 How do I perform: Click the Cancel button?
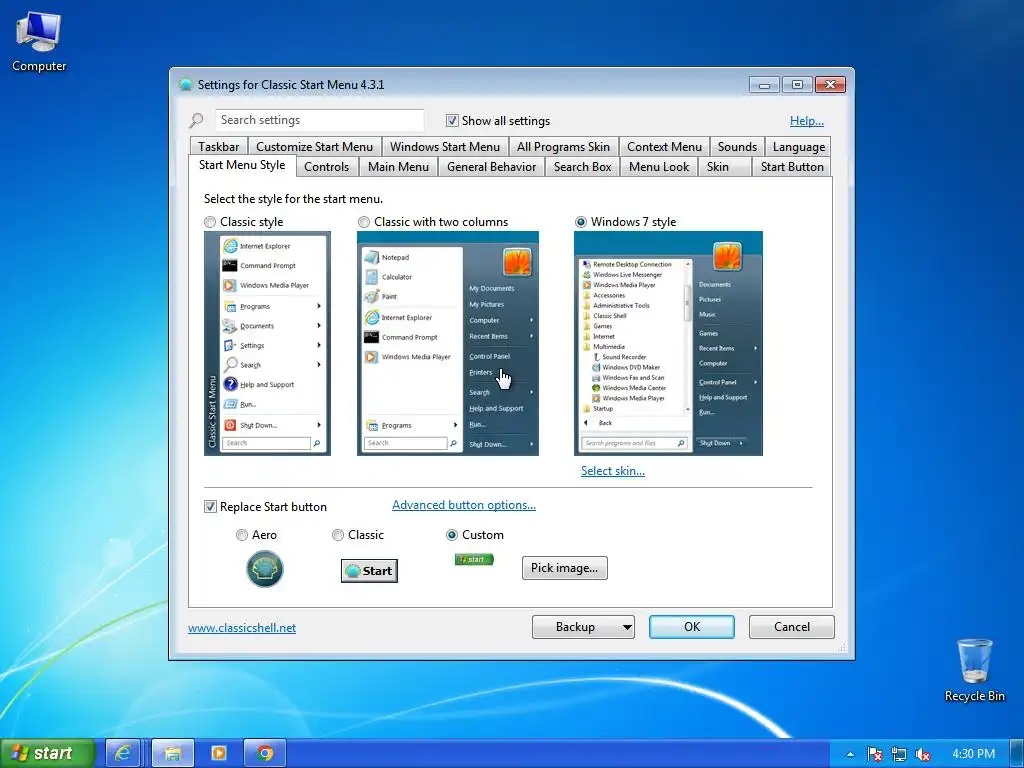click(x=792, y=627)
